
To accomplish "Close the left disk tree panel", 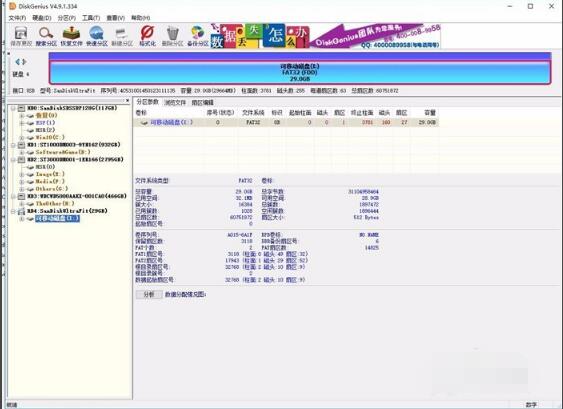I will [x=127, y=101].
